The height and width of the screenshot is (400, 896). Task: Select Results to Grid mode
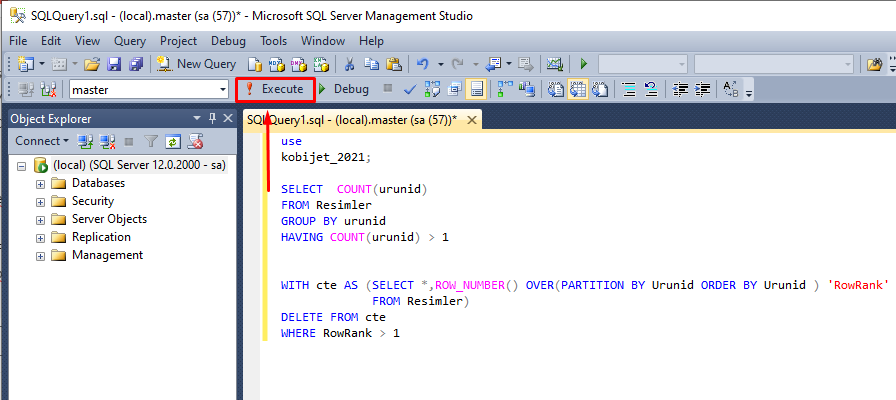point(578,89)
